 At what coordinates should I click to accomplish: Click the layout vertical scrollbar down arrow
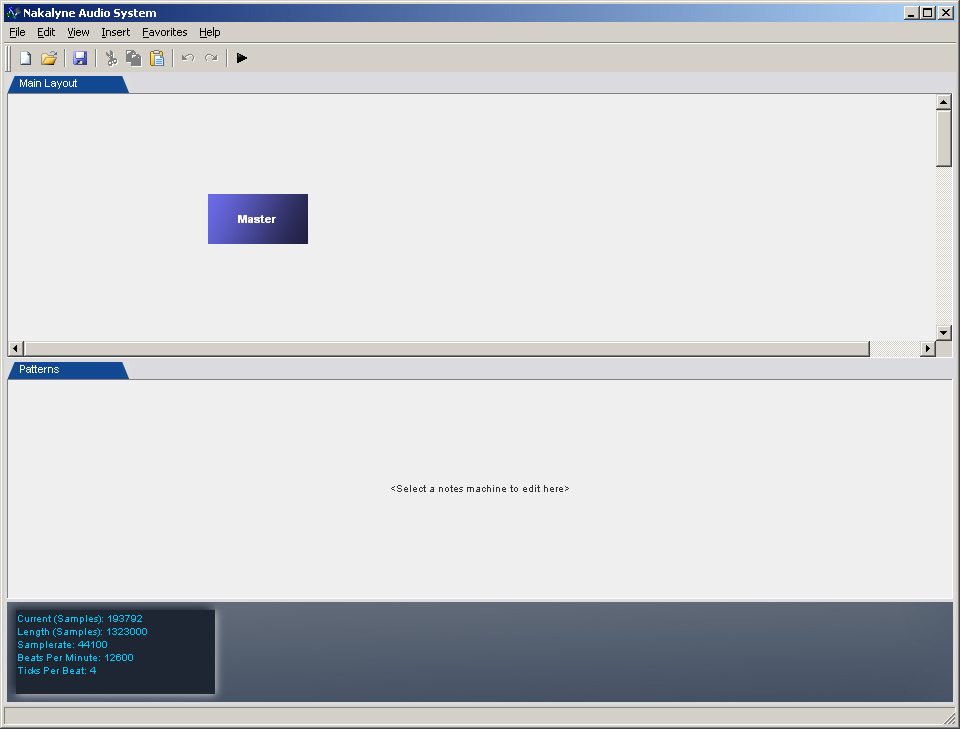[x=943, y=333]
